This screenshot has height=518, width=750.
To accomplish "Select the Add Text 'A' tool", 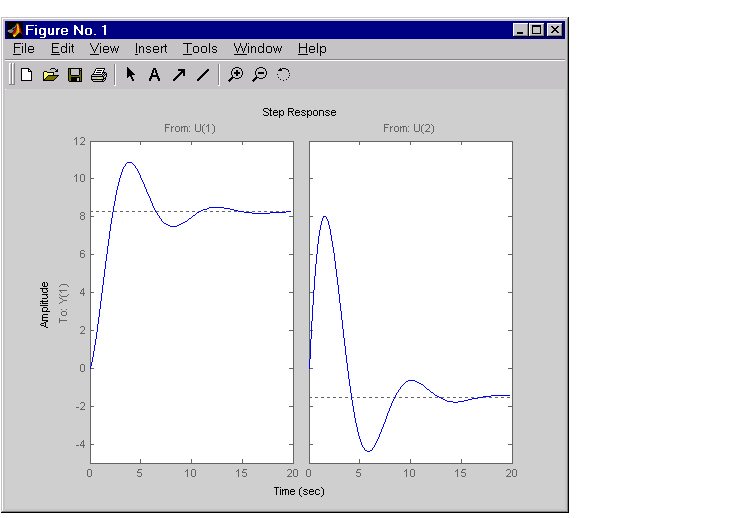I will tap(154, 74).
